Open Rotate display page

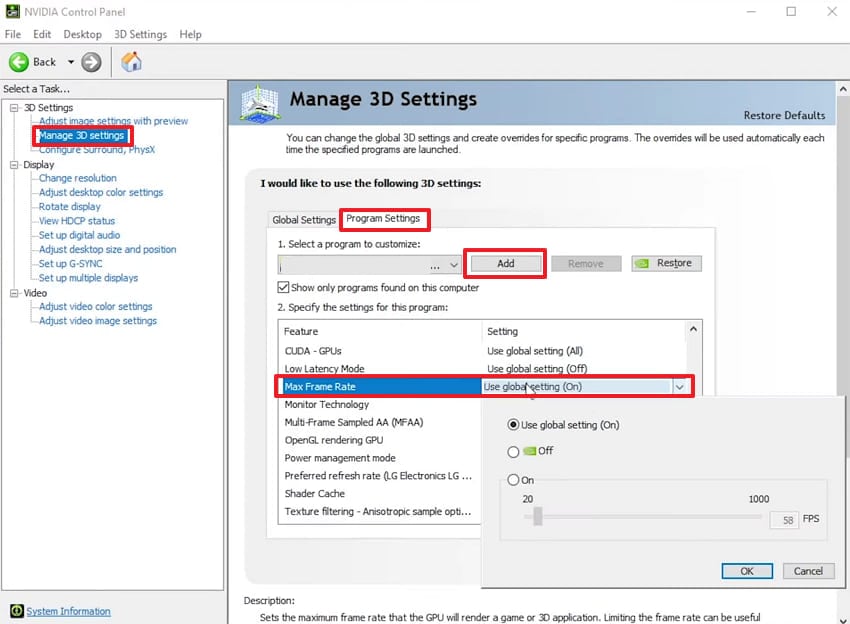[69, 207]
